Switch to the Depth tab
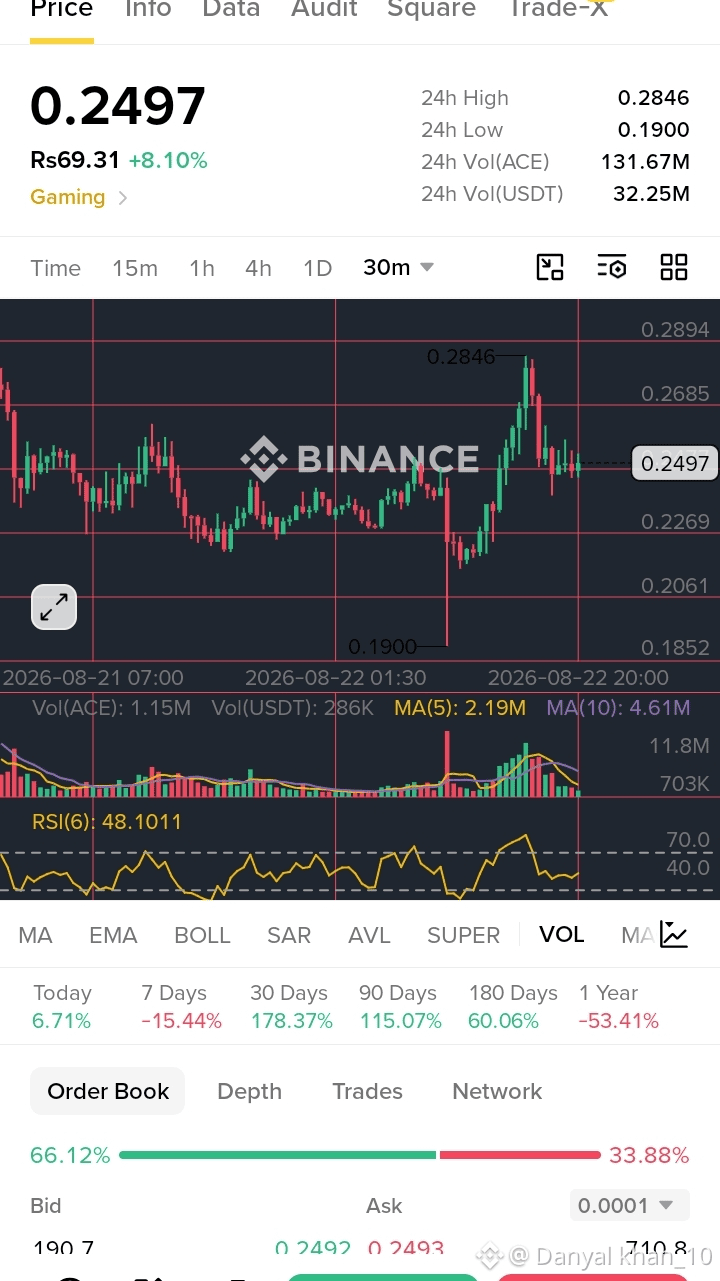720x1281 pixels. tap(249, 1091)
